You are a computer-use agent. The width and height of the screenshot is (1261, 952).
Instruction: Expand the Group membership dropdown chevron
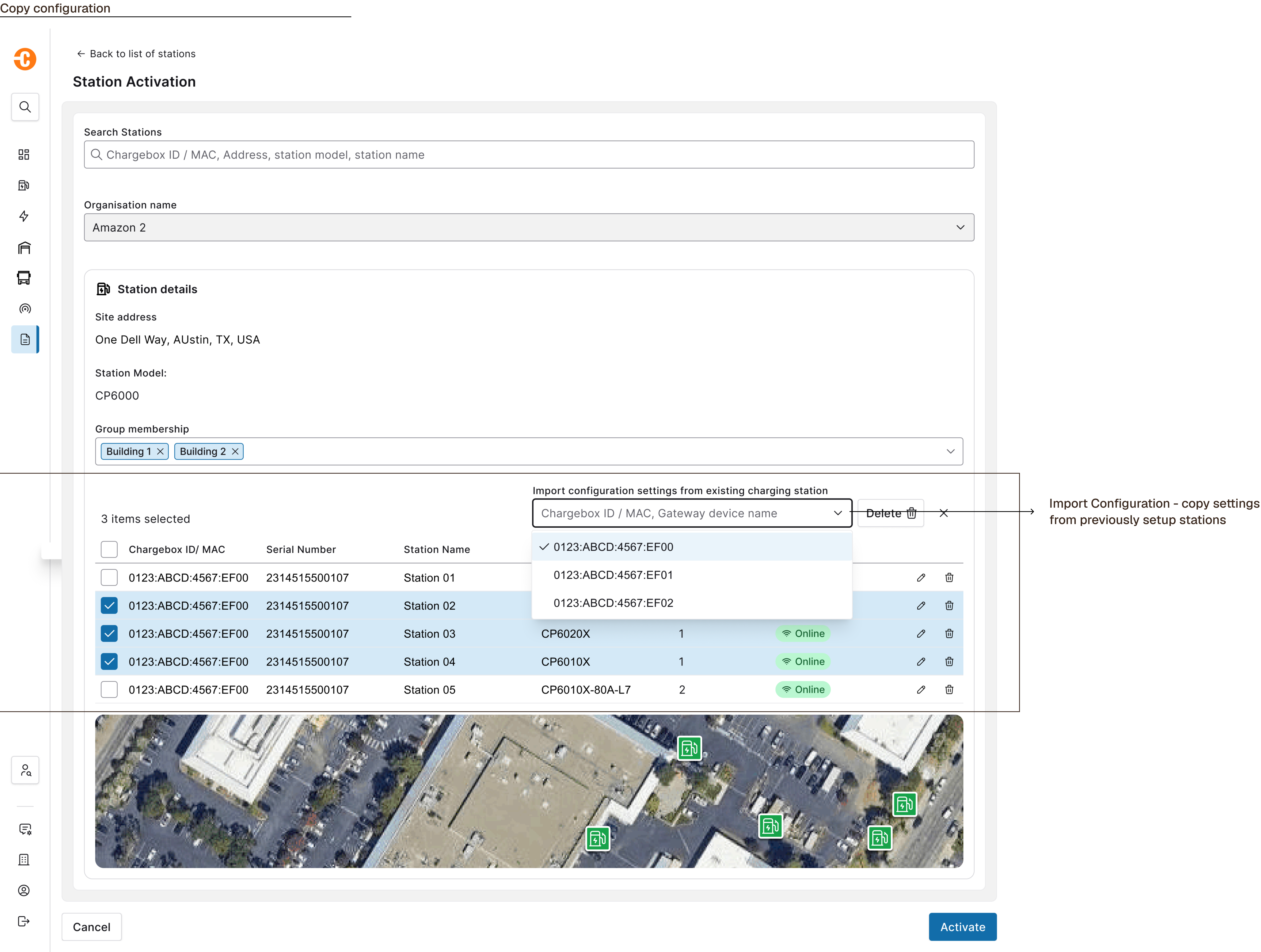(950, 452)
